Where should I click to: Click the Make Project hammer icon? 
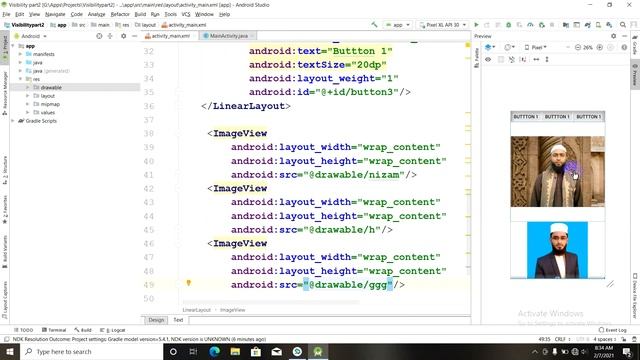(374, 25)
